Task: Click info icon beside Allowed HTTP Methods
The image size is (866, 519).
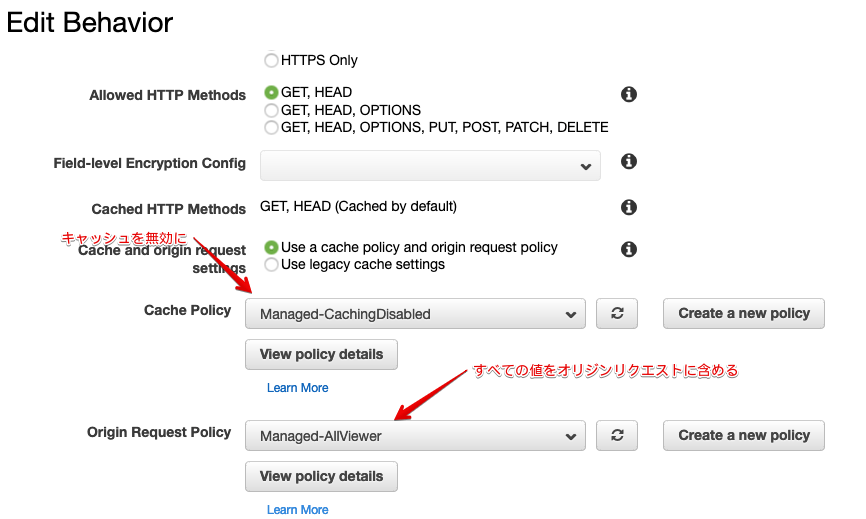Action: tap(629, 94)
